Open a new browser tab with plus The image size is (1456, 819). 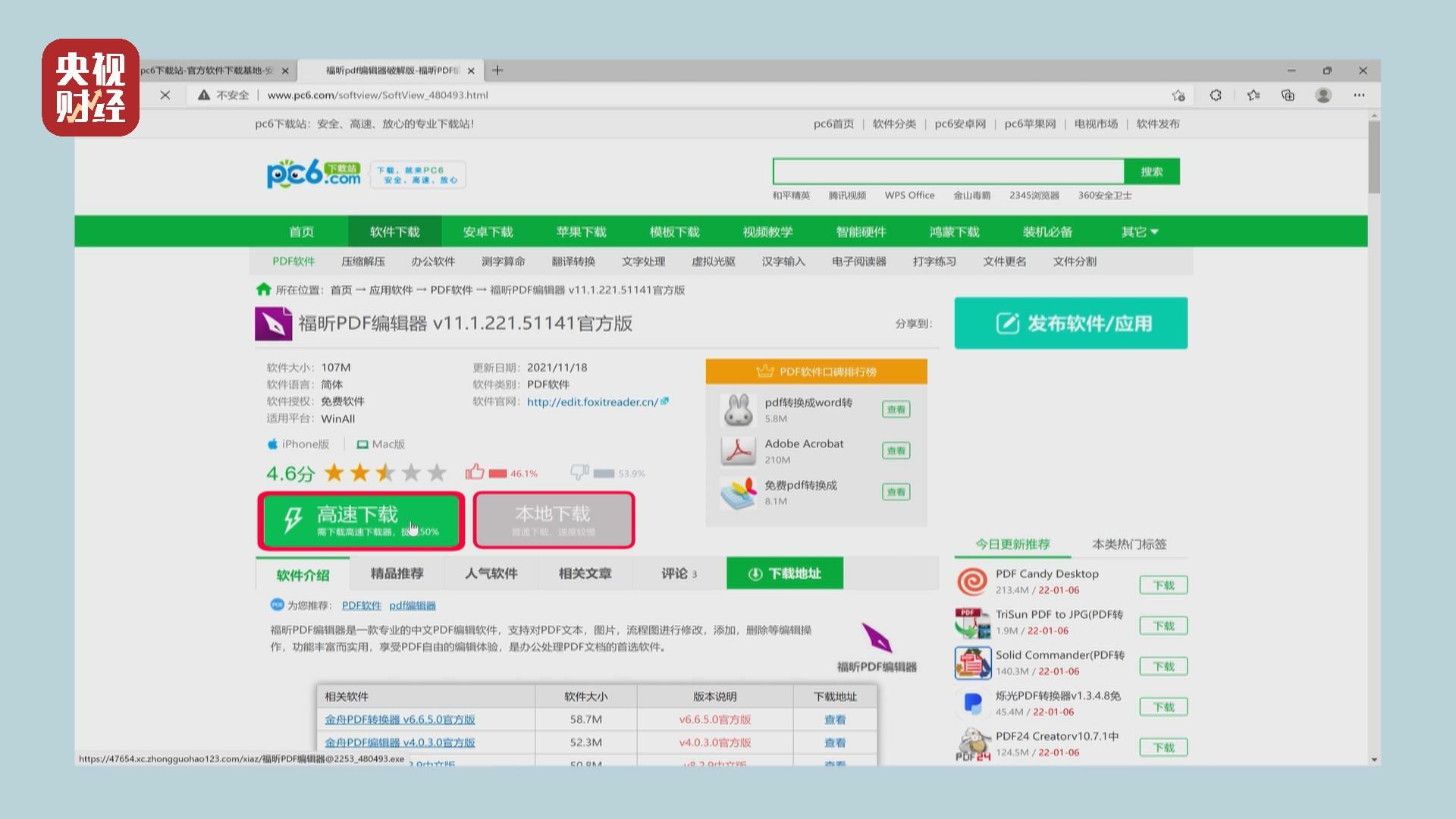(497, 71)
